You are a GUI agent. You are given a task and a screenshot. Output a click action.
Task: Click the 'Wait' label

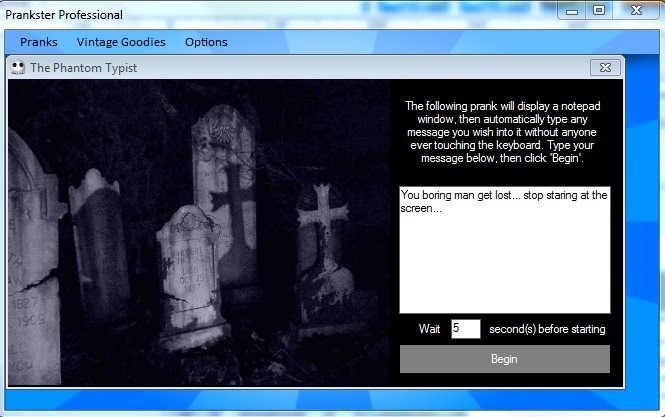(x=429, y=329)
